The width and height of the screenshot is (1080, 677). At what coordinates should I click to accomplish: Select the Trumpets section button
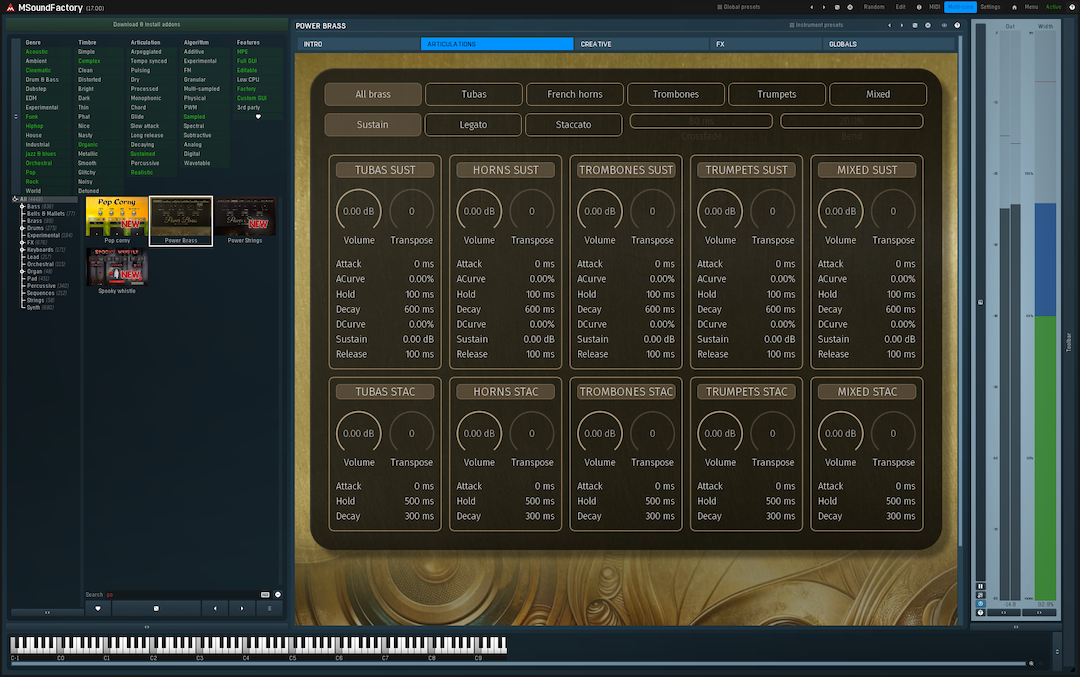tap(777, 94)
